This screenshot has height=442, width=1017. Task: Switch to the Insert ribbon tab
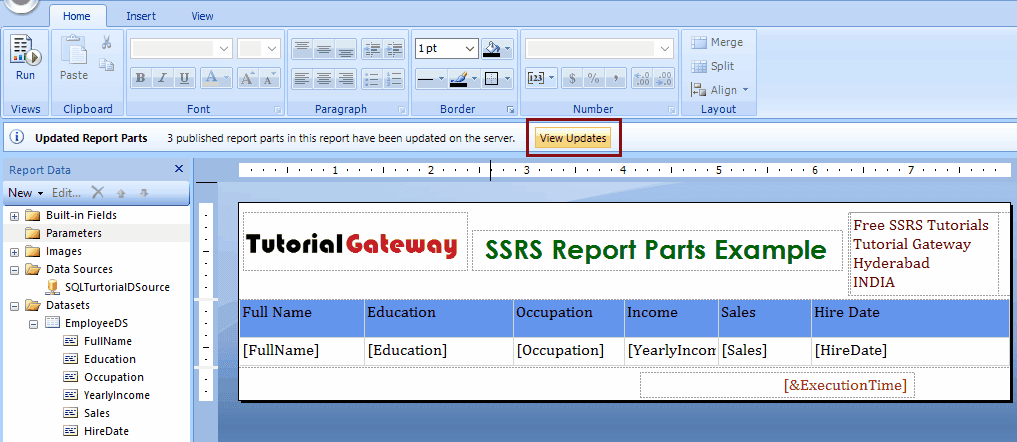[141, 16]
